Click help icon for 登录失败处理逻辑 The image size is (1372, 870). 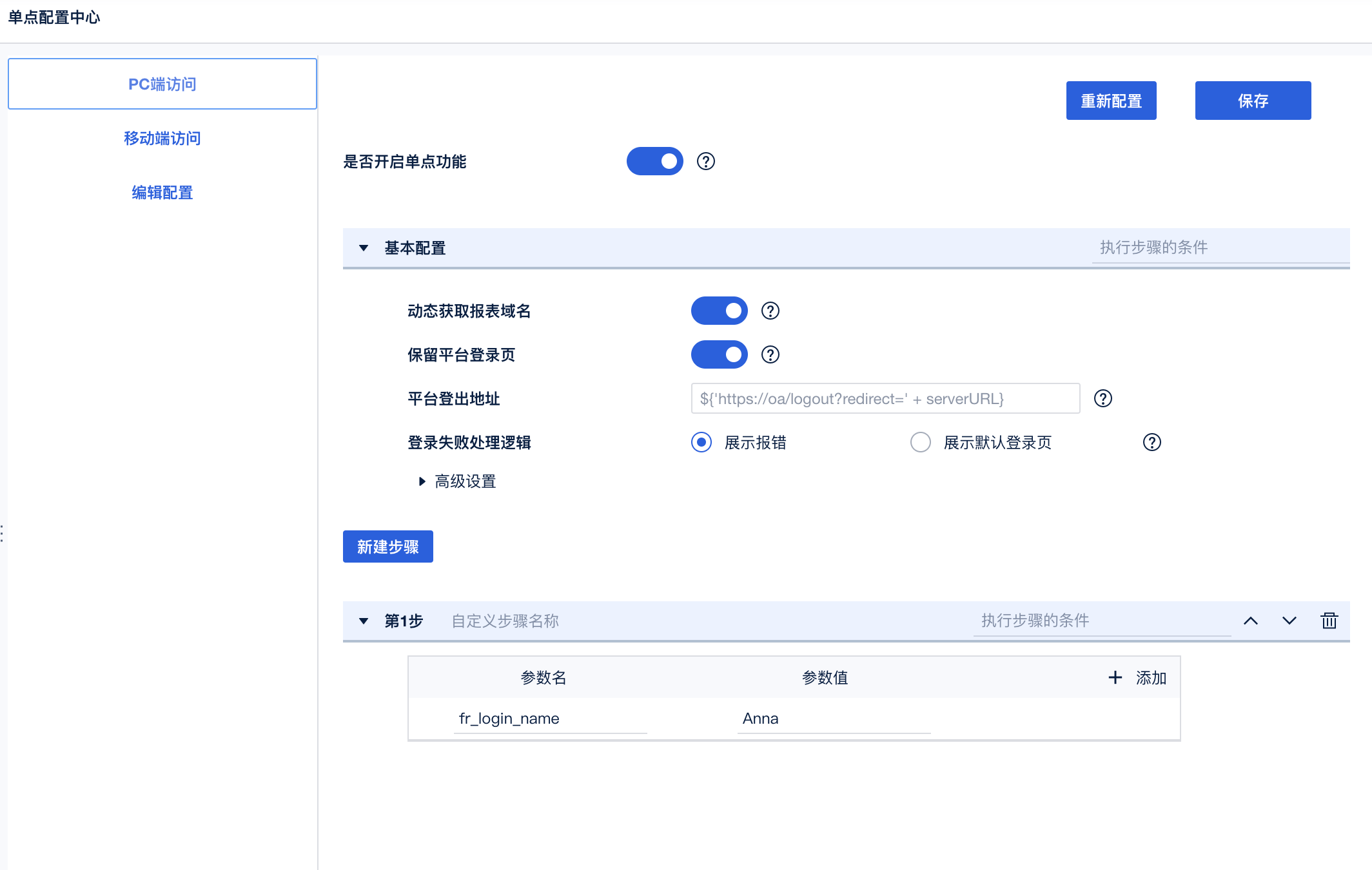point(1152,443)
